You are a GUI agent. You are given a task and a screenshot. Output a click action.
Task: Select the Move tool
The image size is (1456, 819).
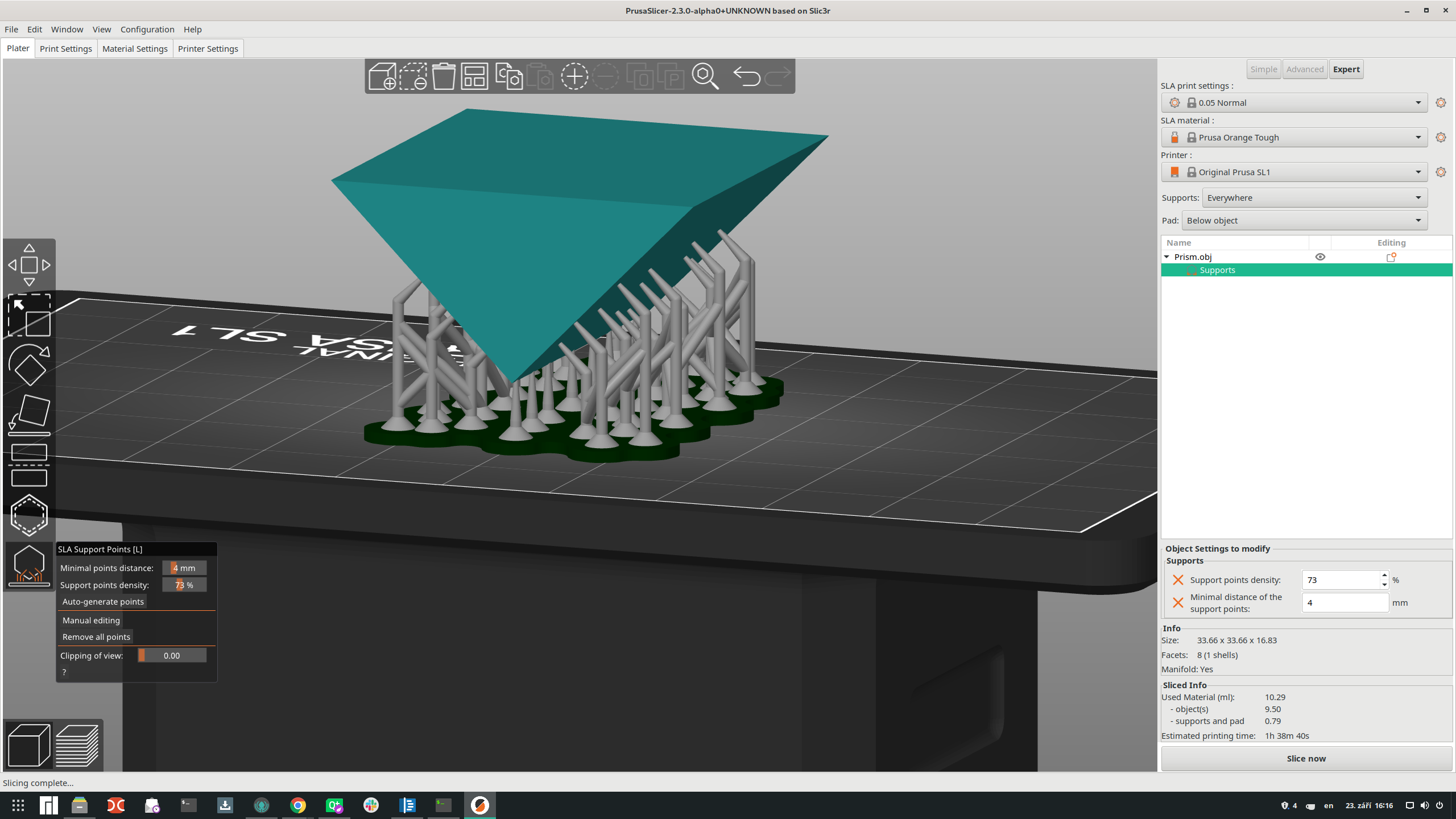tap(30, 265)
